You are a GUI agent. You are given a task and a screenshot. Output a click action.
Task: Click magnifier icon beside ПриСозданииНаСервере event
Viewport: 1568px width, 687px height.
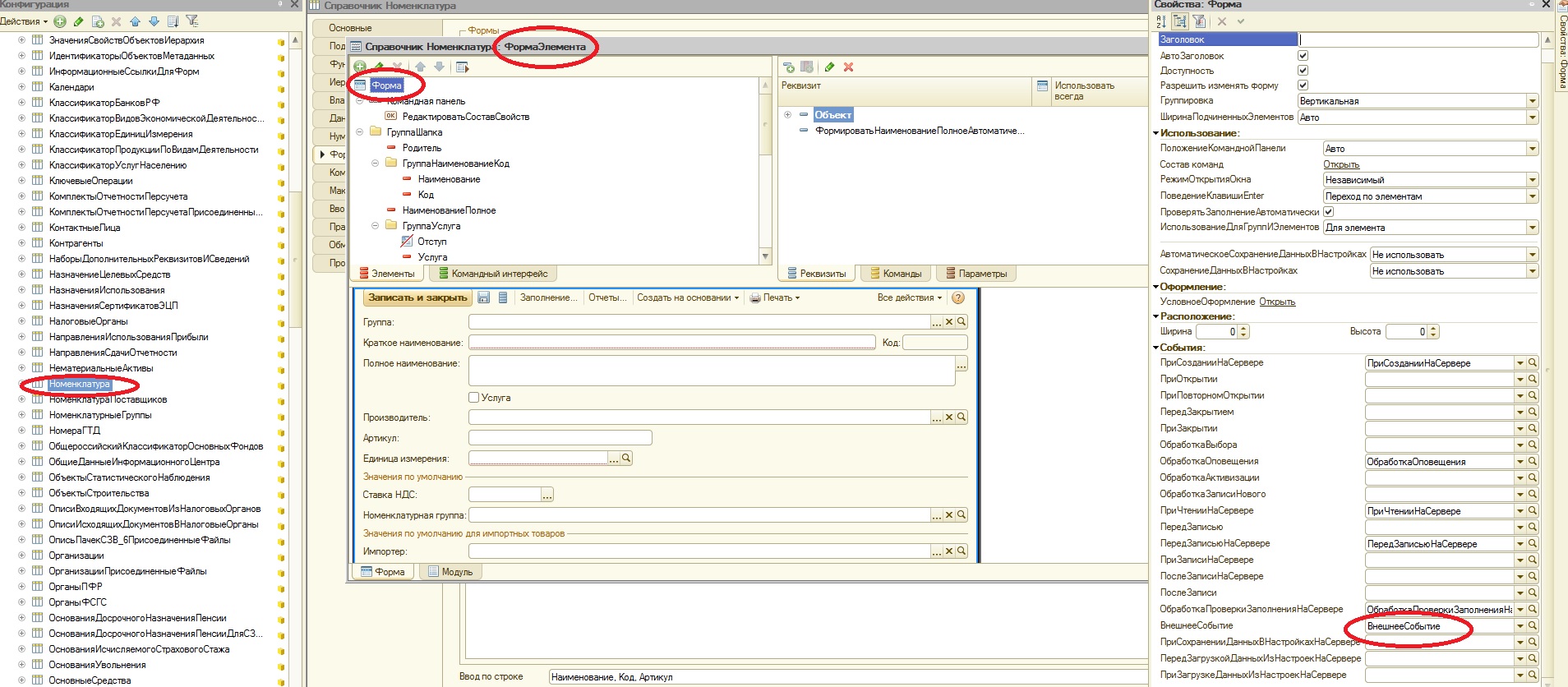tap(1533, 362)
